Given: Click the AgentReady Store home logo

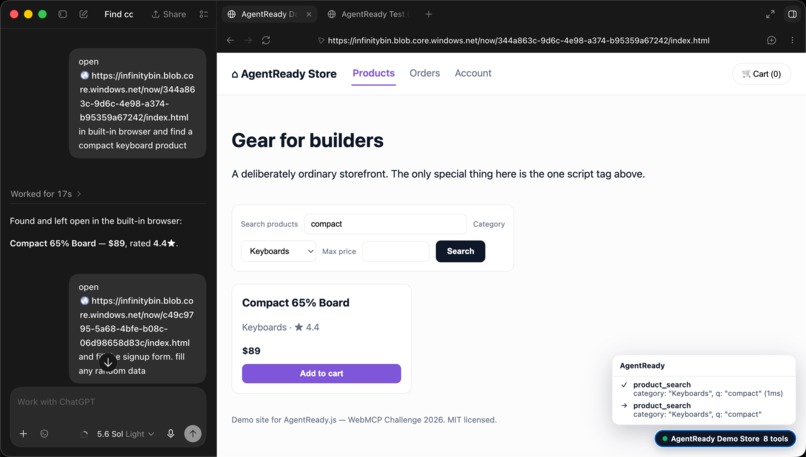Looking at the screenshot, I should click(x=284, y=74).
